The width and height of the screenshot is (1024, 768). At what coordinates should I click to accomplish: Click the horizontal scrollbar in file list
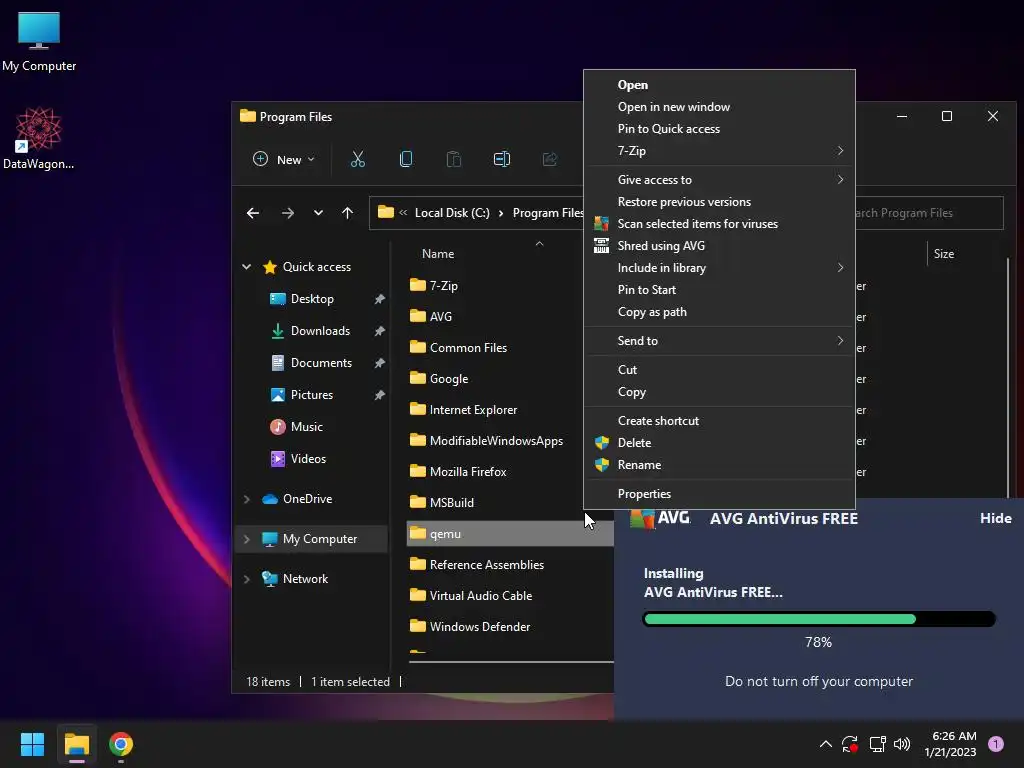[511, 662]
